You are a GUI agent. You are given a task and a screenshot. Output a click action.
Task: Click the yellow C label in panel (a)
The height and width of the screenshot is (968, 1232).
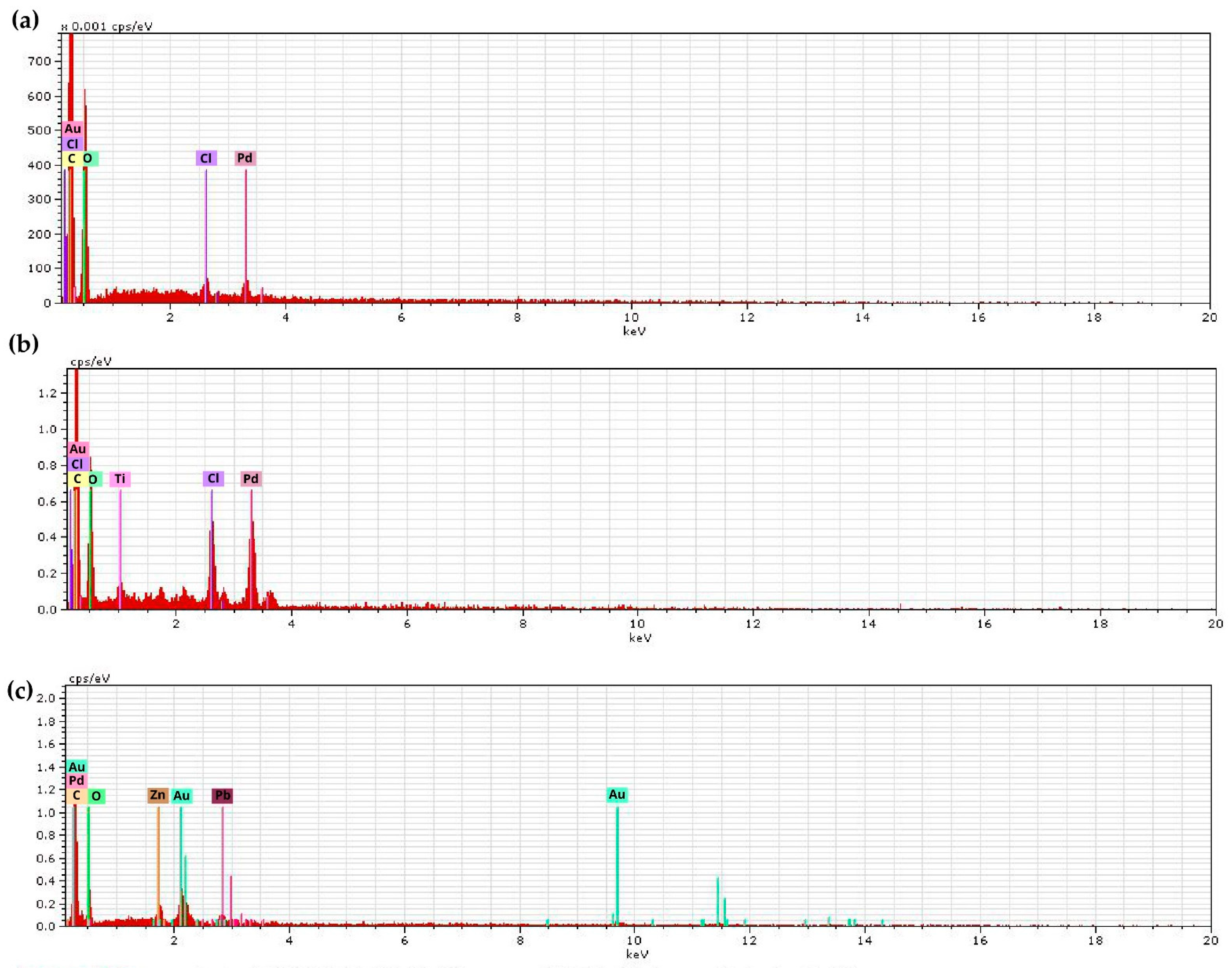(71, 159)
